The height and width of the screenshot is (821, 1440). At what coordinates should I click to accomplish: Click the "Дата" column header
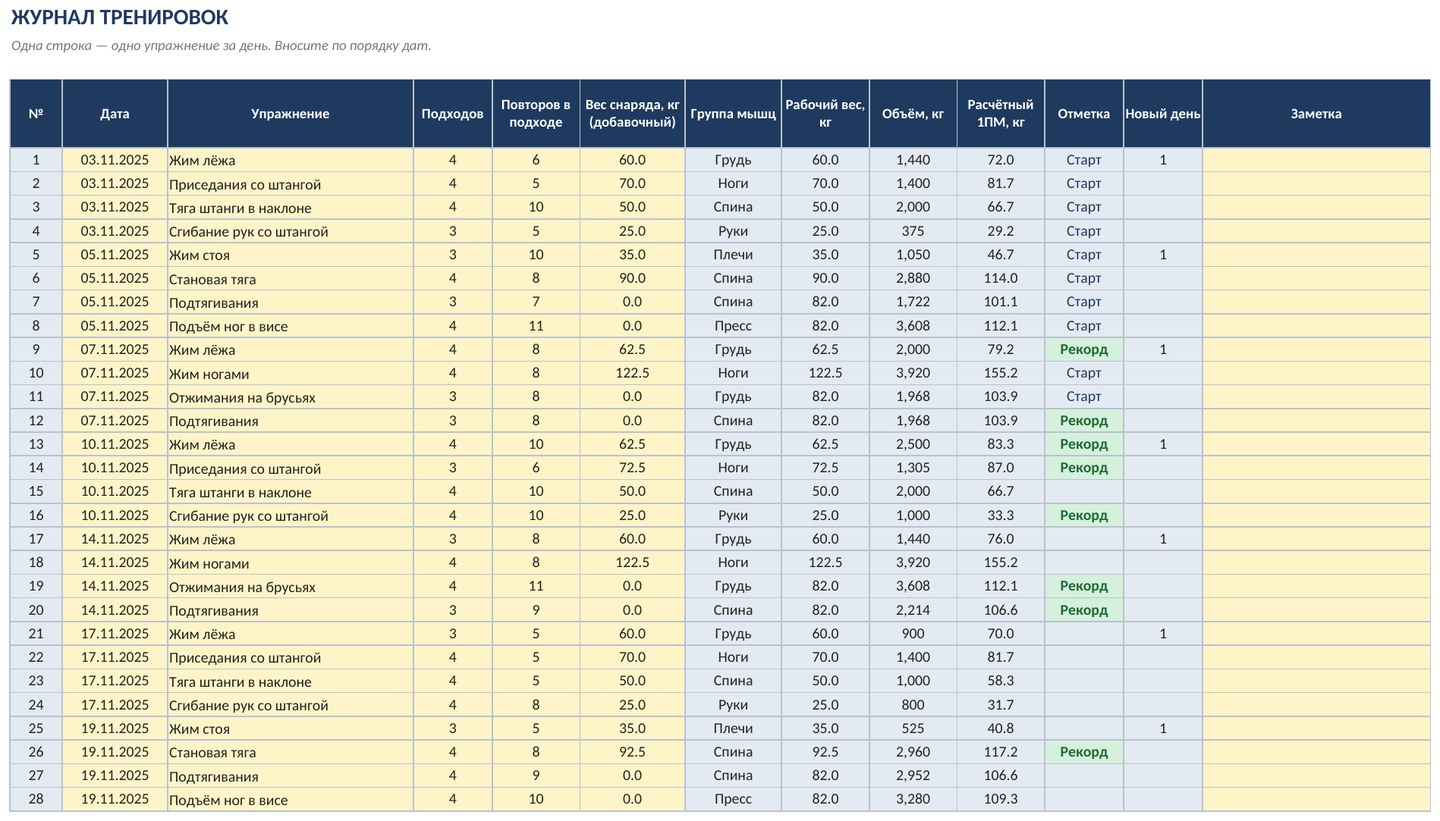115,114
